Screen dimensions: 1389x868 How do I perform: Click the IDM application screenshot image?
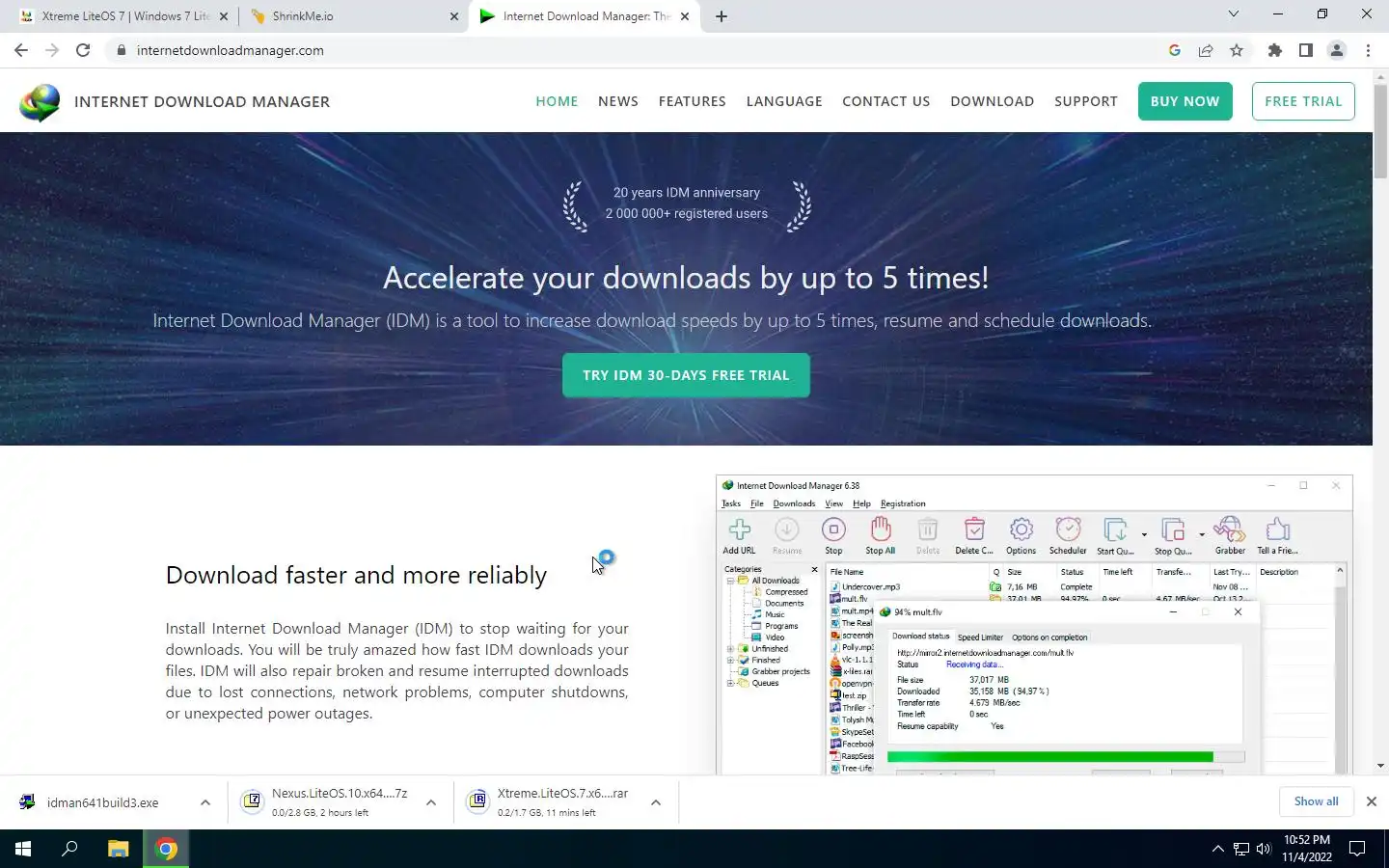pyautogui.click(x=1034, y=625)
